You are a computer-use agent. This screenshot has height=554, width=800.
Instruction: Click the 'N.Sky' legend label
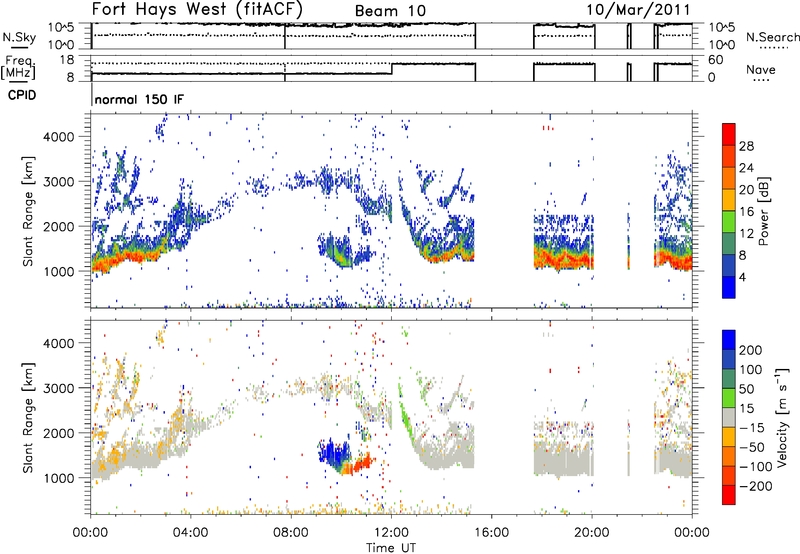pyautogui.click(x=19, y=37)
